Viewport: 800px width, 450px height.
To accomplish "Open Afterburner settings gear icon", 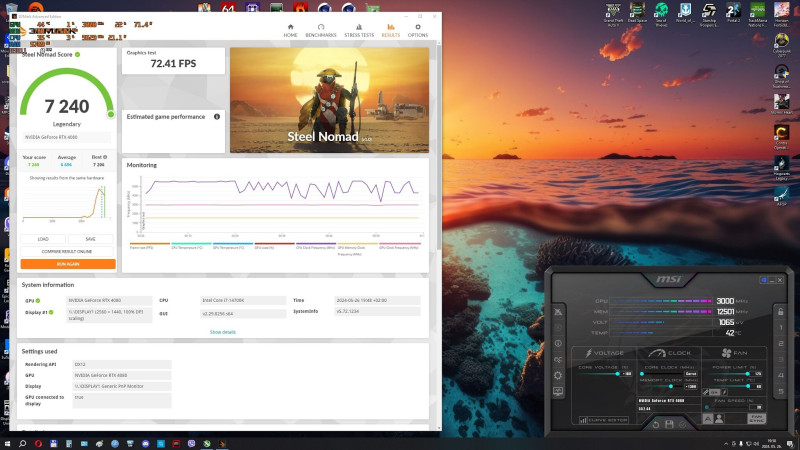I will tap(558, 376).
